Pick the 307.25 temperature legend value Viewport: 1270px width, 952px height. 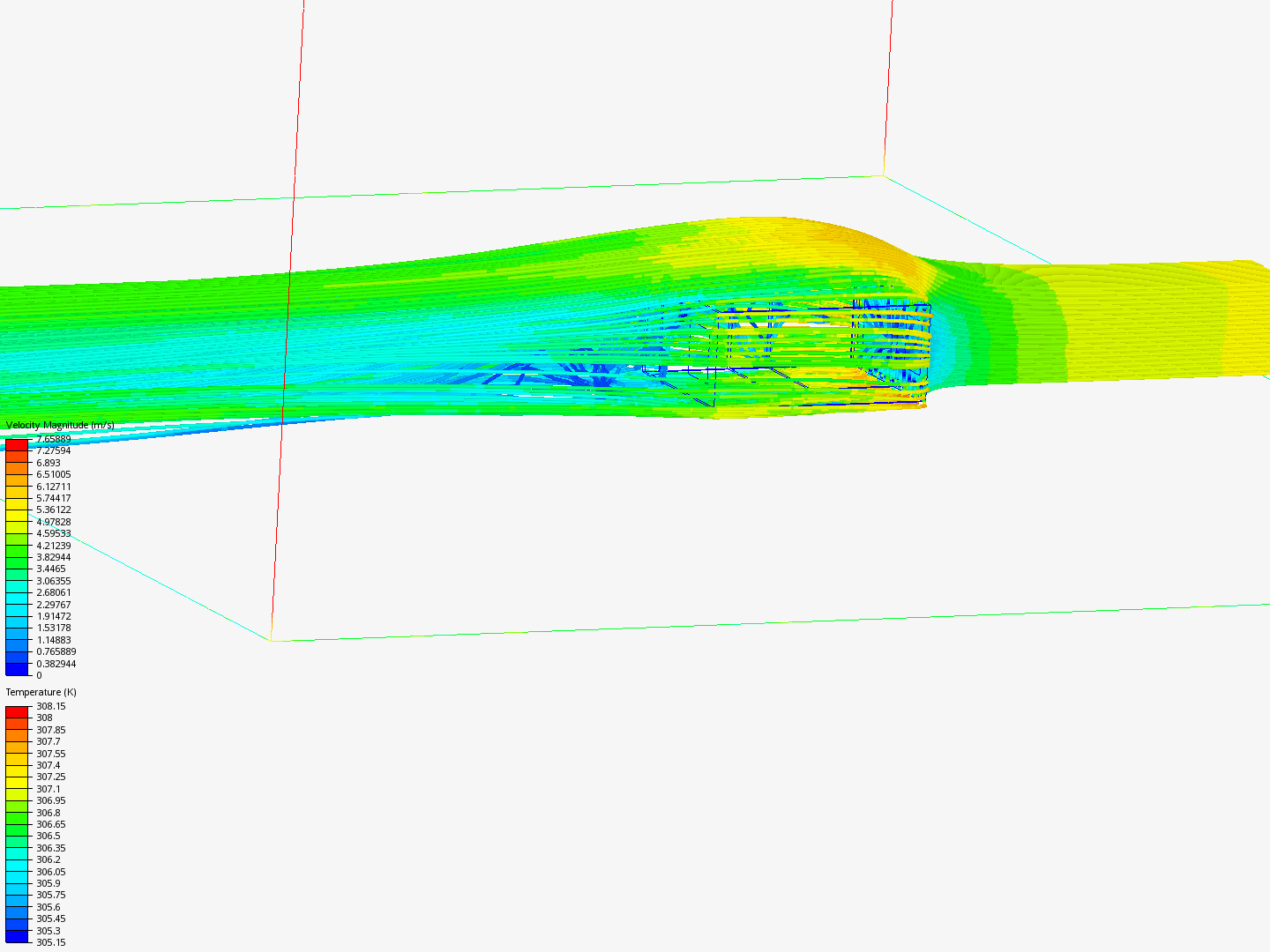[x=50, y=777]
